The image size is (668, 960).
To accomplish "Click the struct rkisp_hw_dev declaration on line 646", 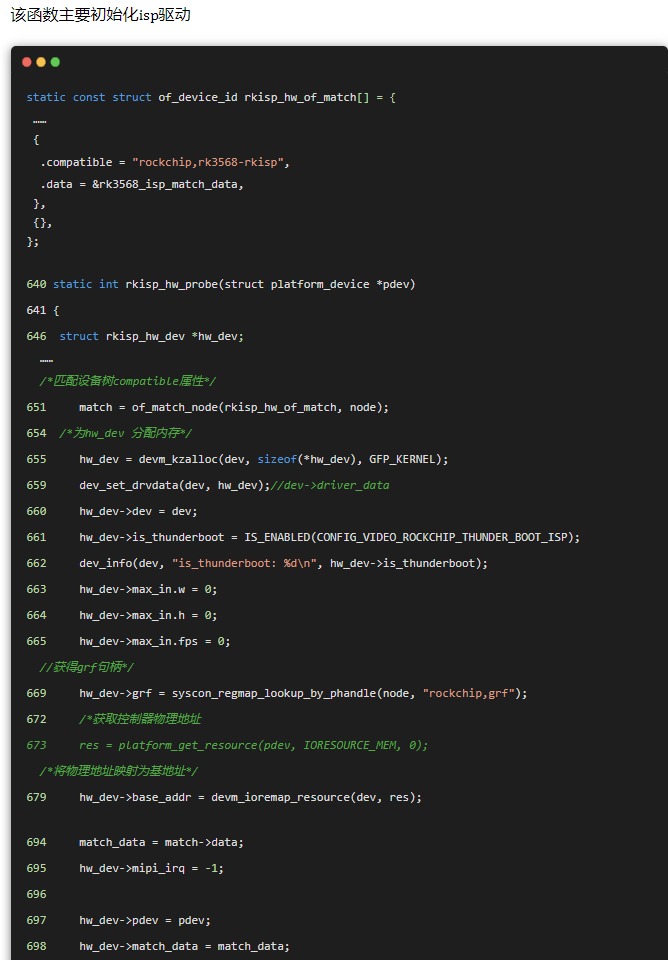I will tap(151, 336).
